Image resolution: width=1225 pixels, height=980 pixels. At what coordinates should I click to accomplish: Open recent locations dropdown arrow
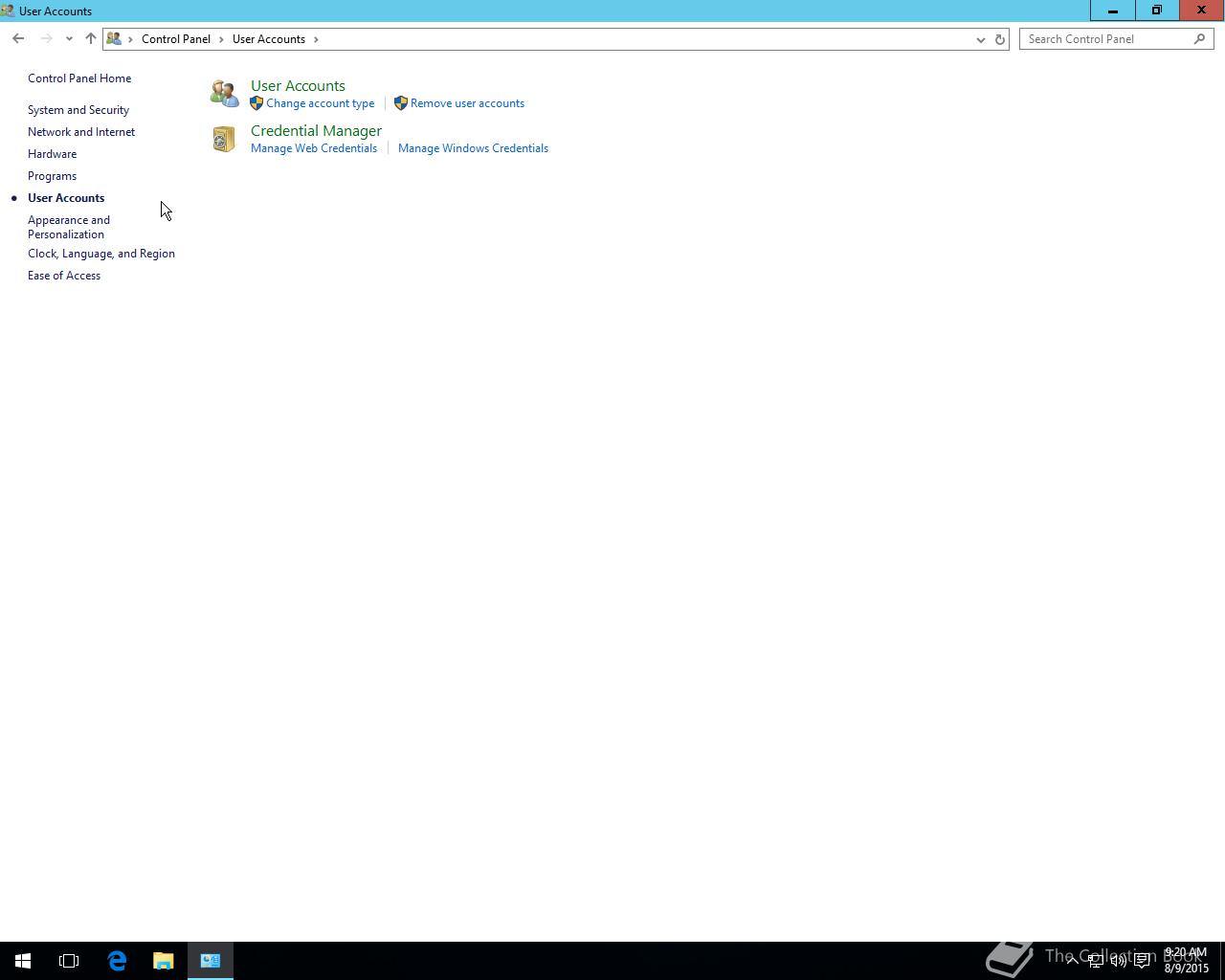pyautogui.click(x=69, y=39)
